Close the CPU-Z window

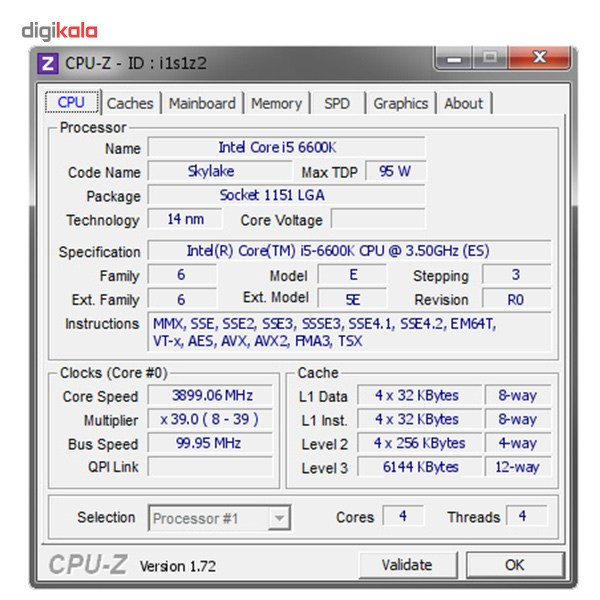[x=540, y=59]
